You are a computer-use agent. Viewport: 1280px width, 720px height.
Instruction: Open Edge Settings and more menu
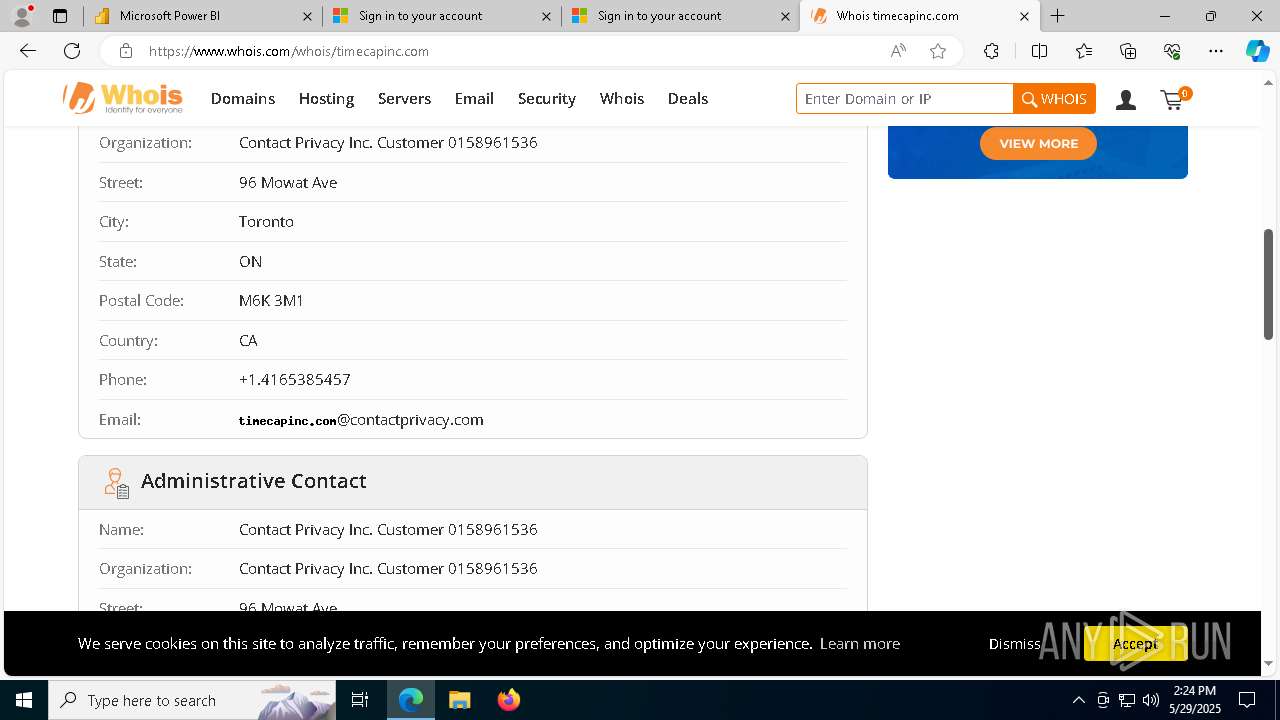[x=1216, y=51]
